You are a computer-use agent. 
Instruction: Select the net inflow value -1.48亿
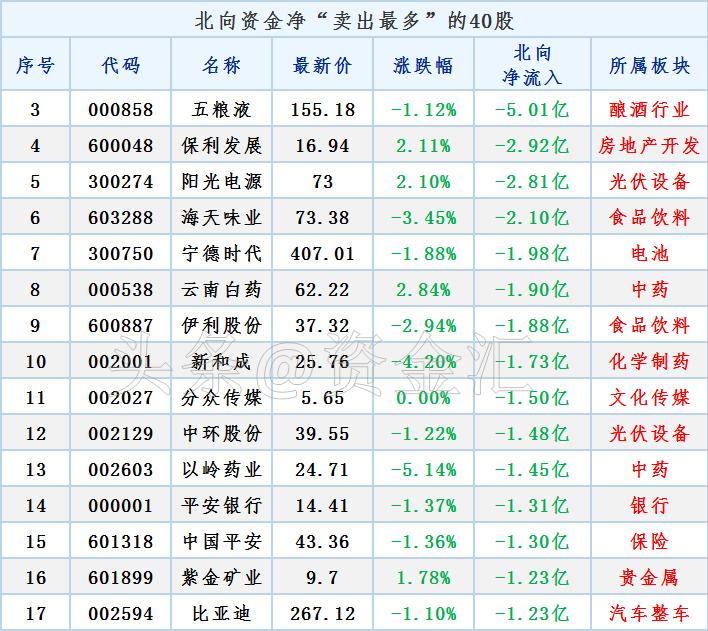click(532, 434)
